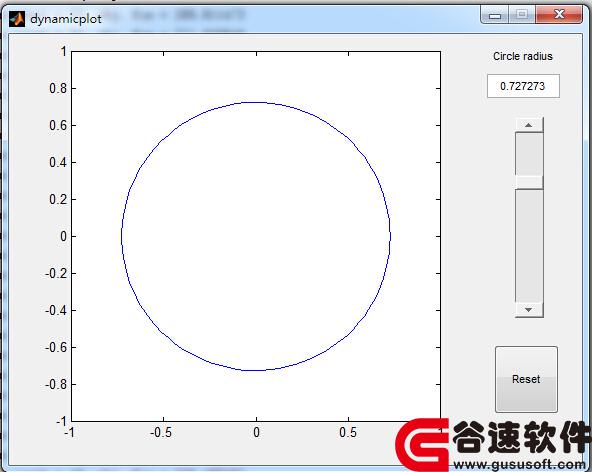Click the Reset button

point(526,379)
